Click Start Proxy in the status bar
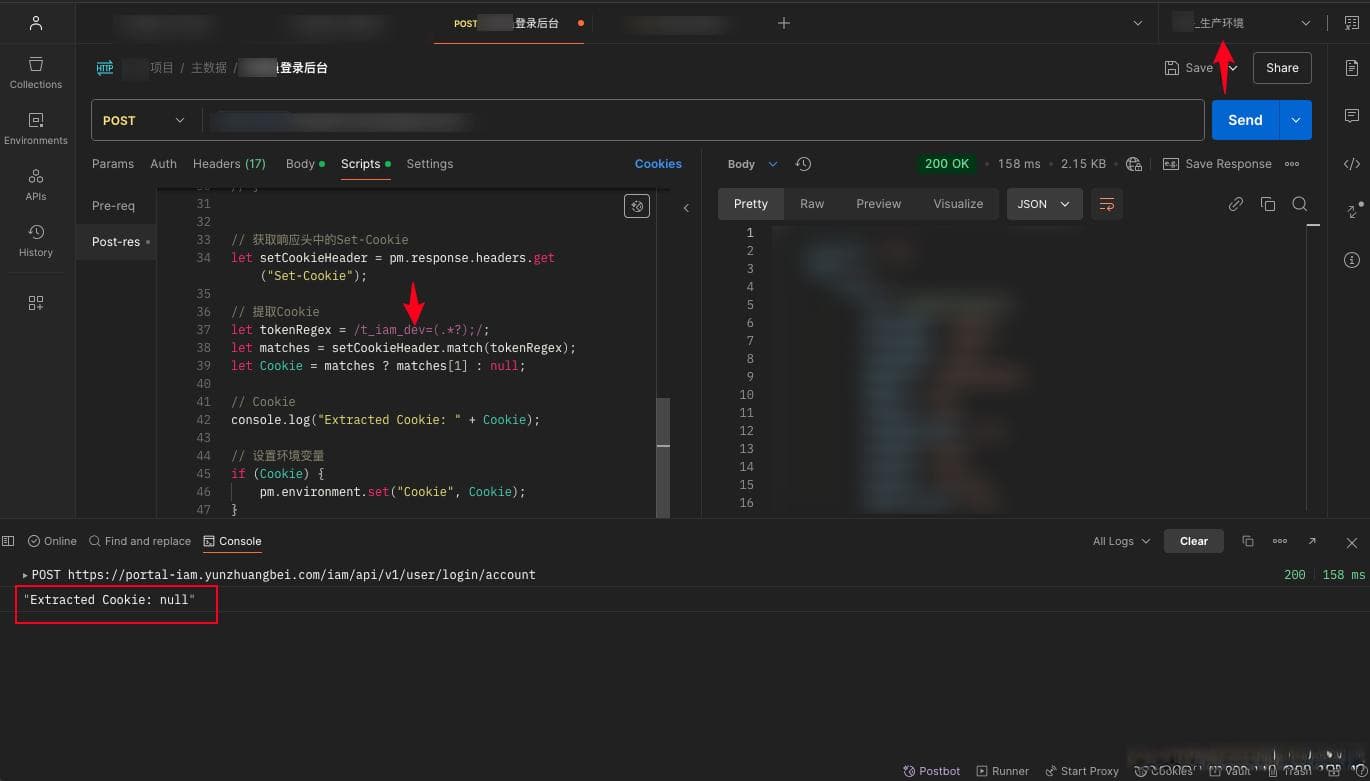Image resolution: width=1370 pixels, height=781 pixels. (1082, 771)
